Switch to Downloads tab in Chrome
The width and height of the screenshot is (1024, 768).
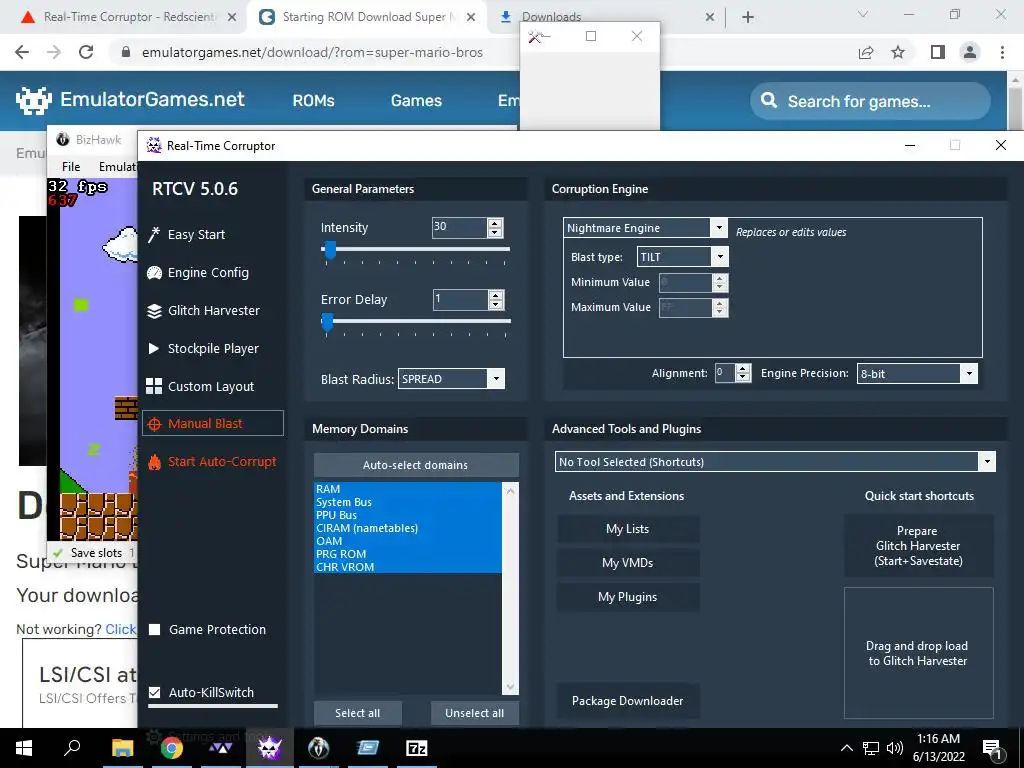551,17
